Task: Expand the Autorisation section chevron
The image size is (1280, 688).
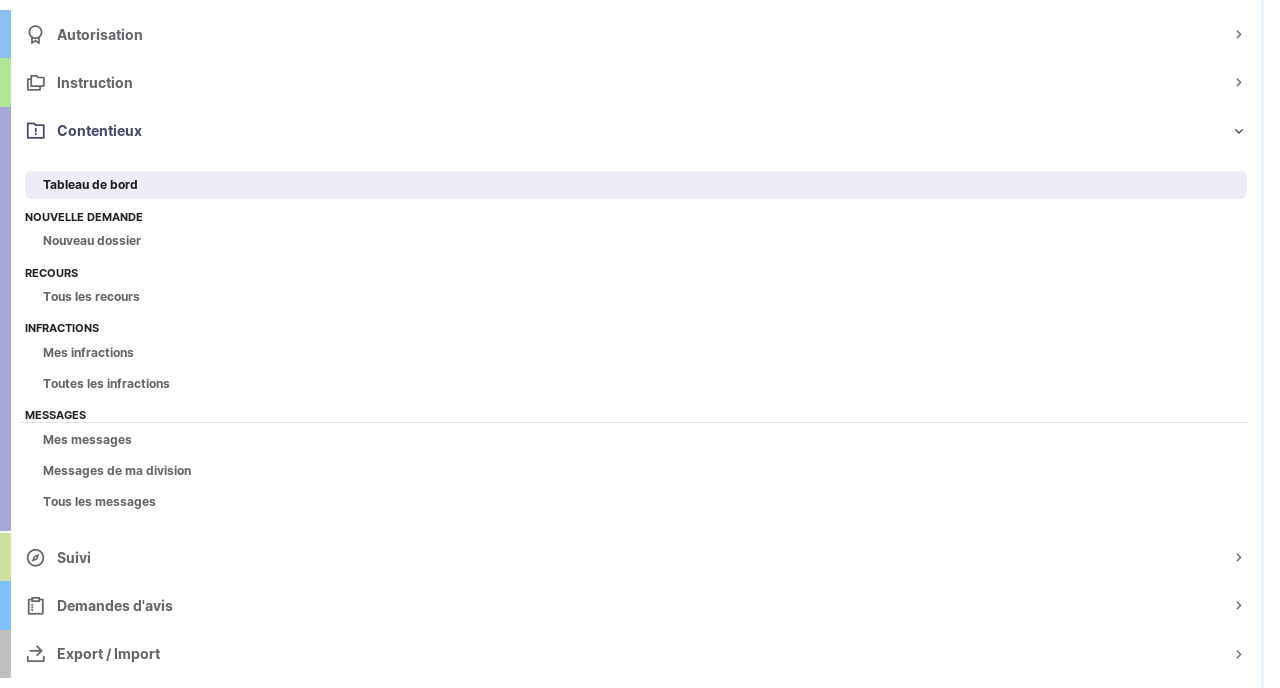Action: [1238, 35]
